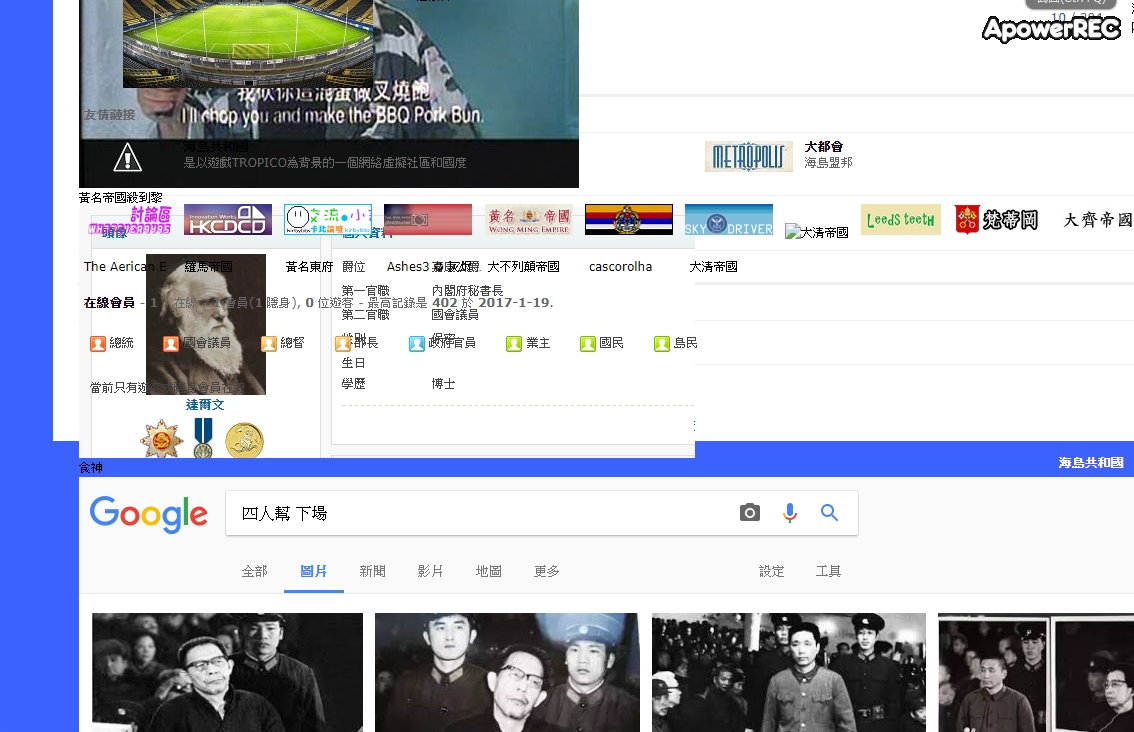Viewport: 1134px width, 732px height.
Task: Click the star-shaped medal with red center
Action: [x=161, y=439]
